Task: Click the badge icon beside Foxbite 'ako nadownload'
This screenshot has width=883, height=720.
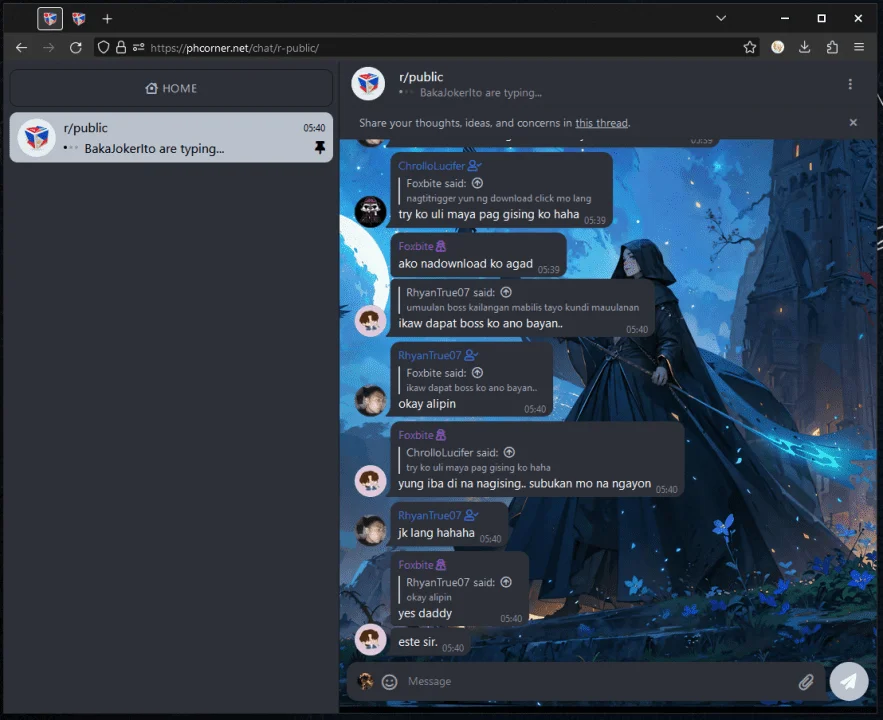Action: [441, 246]
